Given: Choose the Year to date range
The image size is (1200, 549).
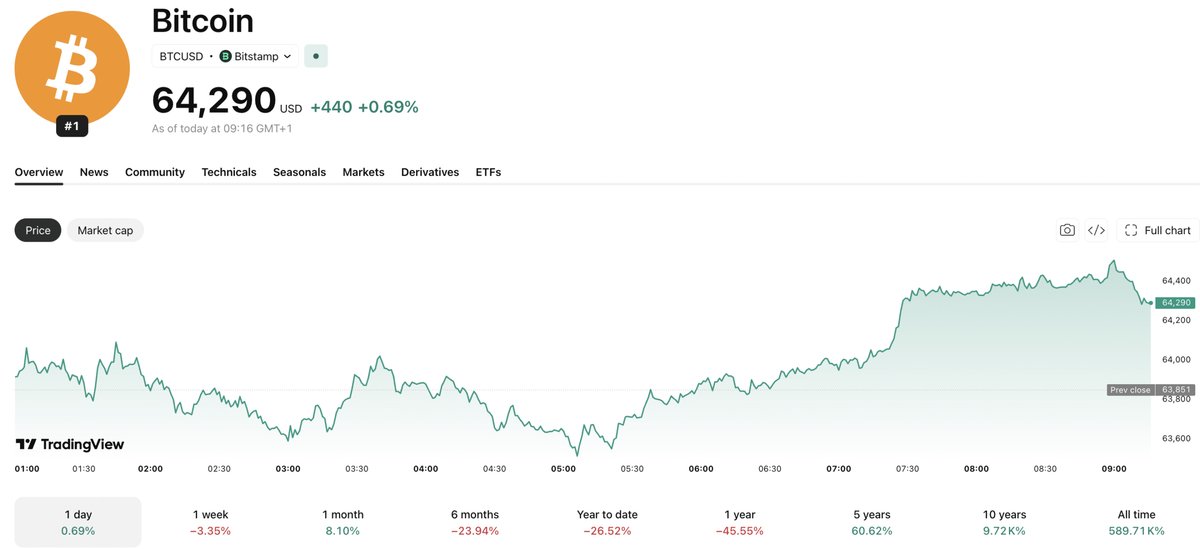Looking at the screenshot, I should pos(607,522).
